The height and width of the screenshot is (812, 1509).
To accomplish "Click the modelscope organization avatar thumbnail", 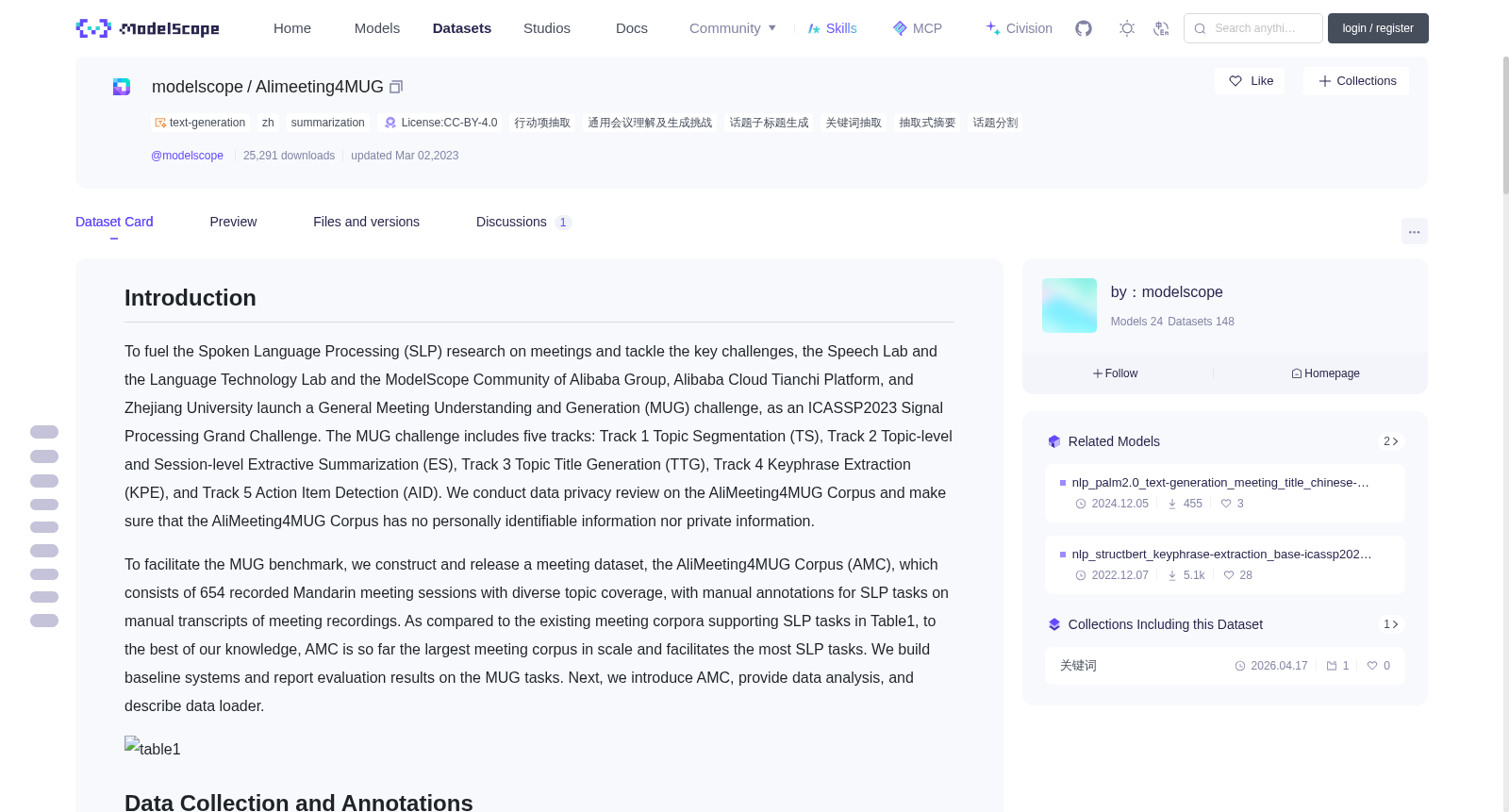I will pyautogui.click(x=1070, y=306).
